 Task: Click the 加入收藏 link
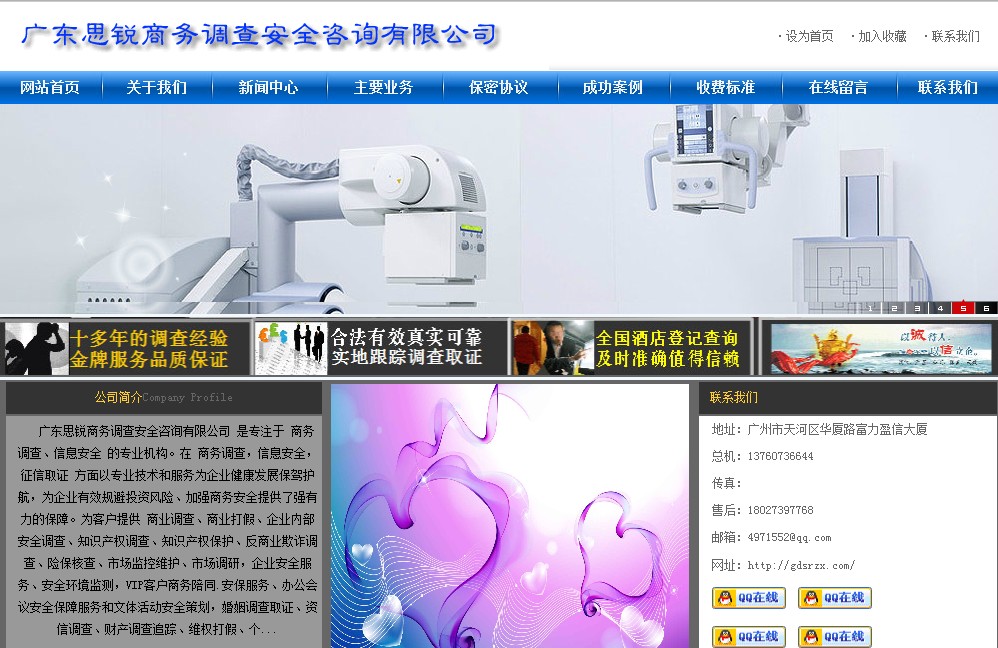882,36
